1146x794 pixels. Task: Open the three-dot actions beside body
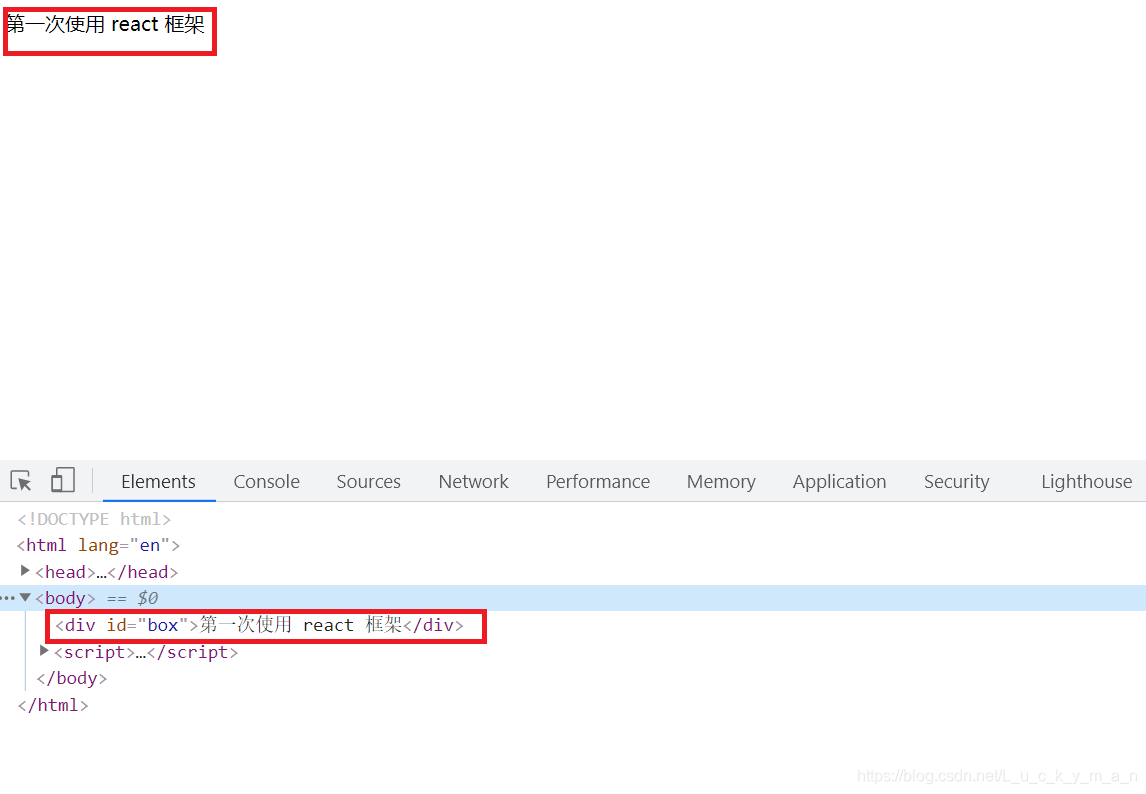point(8,598)
